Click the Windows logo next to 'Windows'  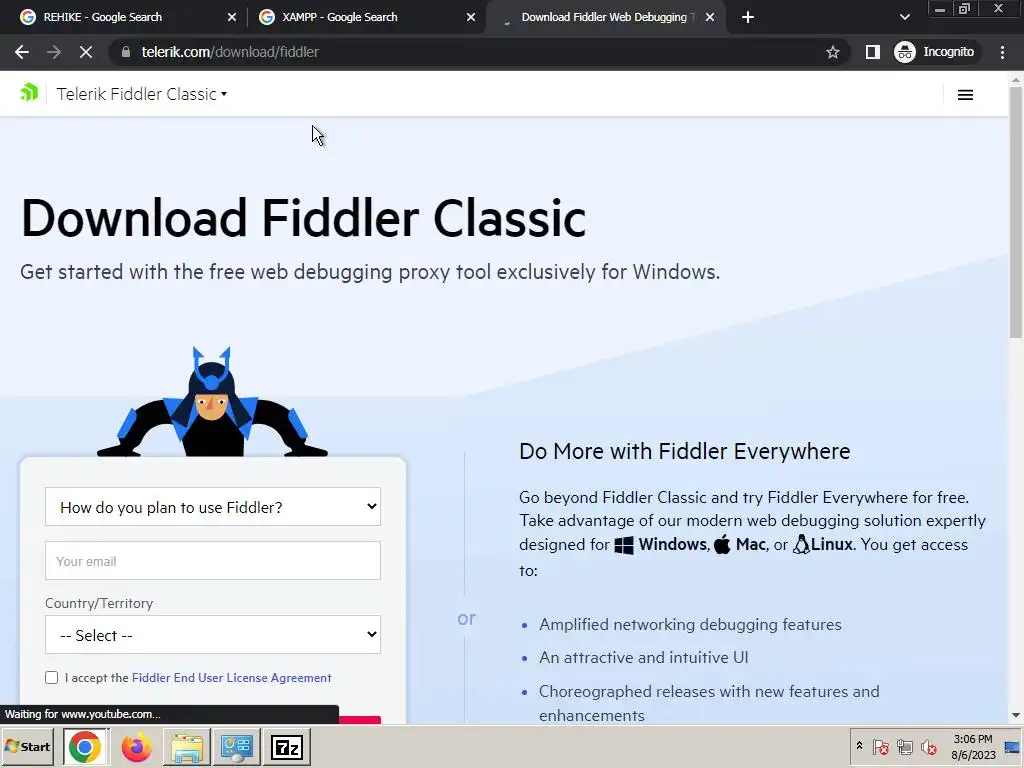(624, 545)
